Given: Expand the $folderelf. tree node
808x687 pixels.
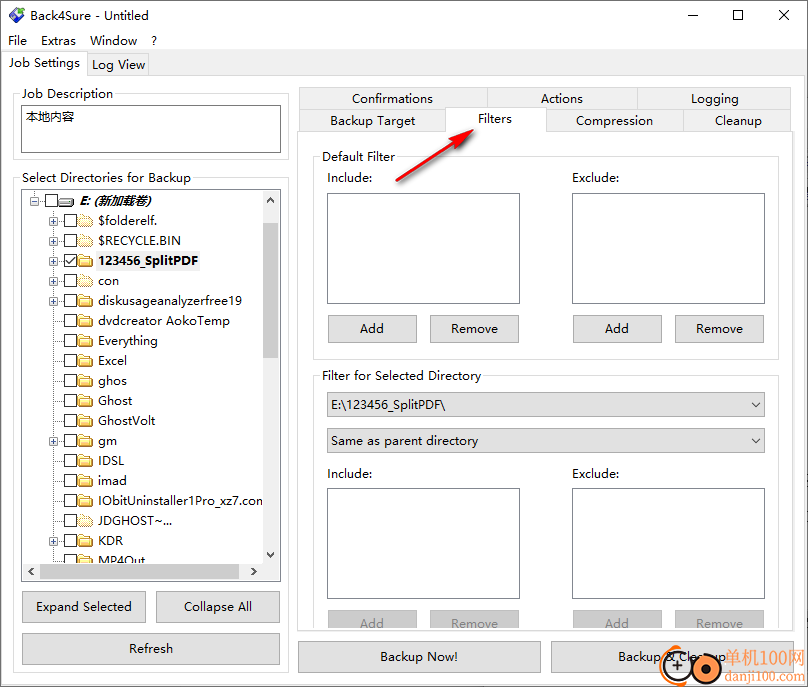Looking at the screenshot, I should (54, 222).
